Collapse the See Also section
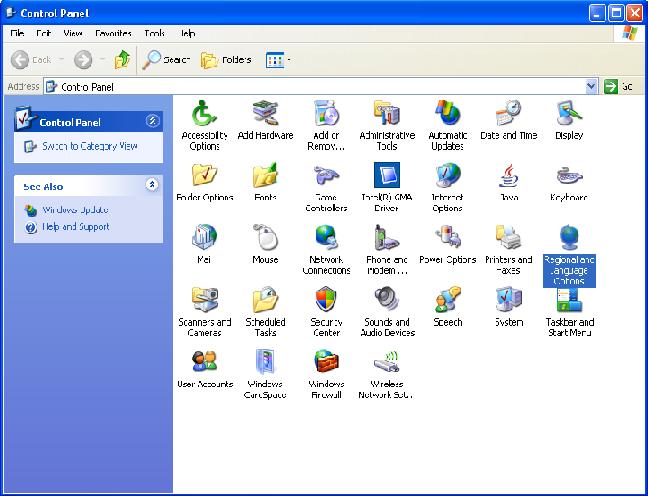 (152, 184)
